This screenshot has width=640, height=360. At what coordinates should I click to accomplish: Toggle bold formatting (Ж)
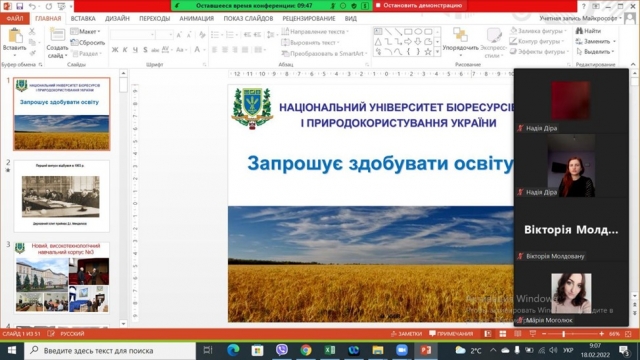[x=115, y=50]
